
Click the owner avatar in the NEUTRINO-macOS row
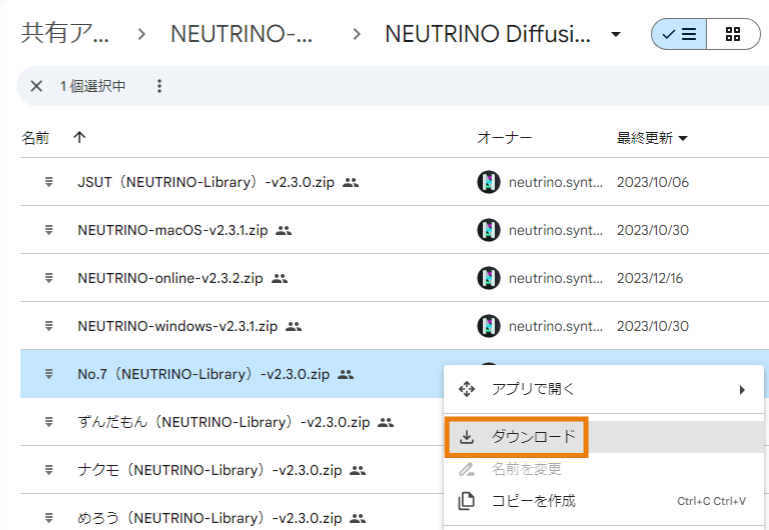(x=488, y=230)
